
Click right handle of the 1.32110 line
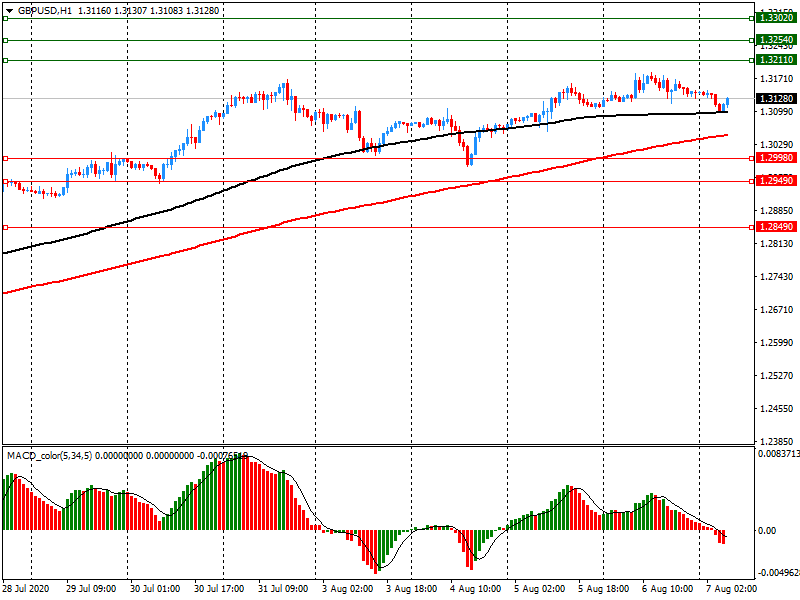[752, 60]
